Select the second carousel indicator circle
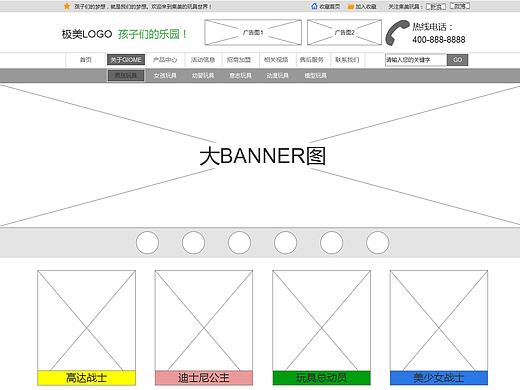This screenshot has height=390, width=520. pyautogui.click(x=193, y=243)
